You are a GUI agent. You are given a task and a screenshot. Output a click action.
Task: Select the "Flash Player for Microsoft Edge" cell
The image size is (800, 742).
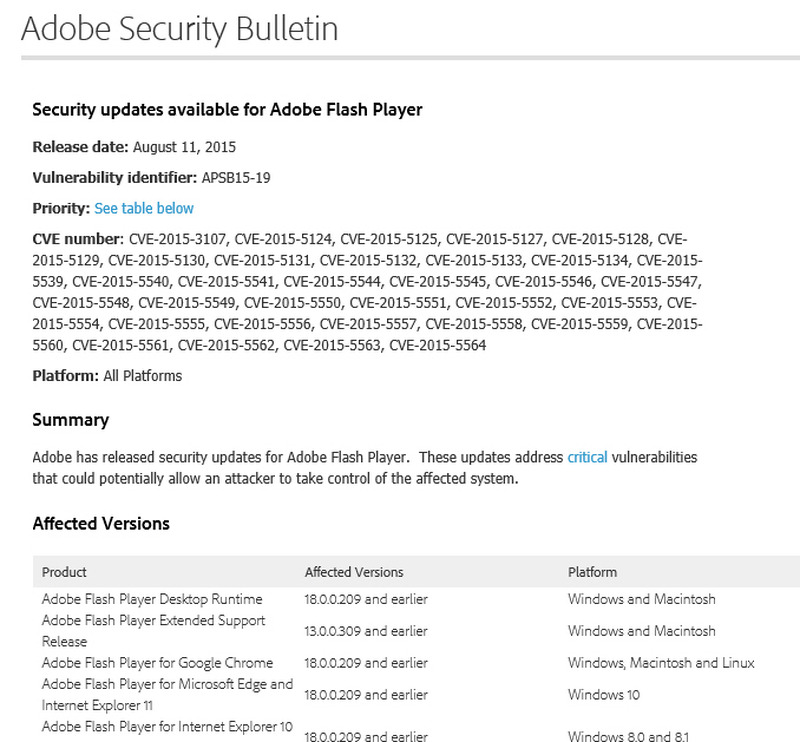tap(167, 693)
